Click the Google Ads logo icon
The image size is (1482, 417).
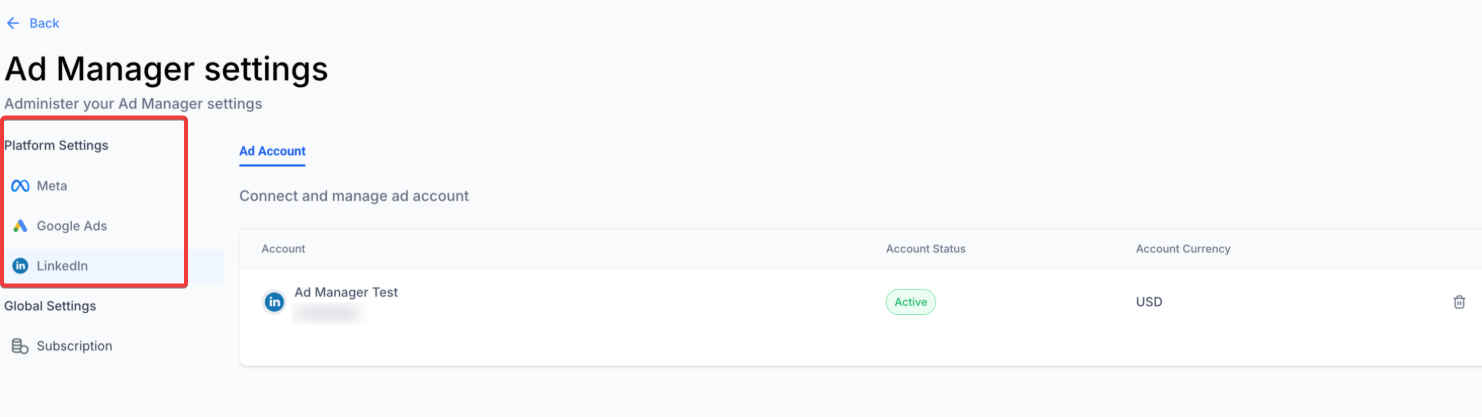click(x=20, y=226)
